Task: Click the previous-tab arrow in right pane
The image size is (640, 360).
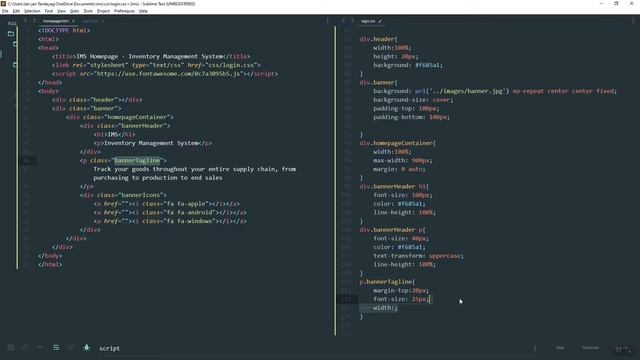Action: 344,20
